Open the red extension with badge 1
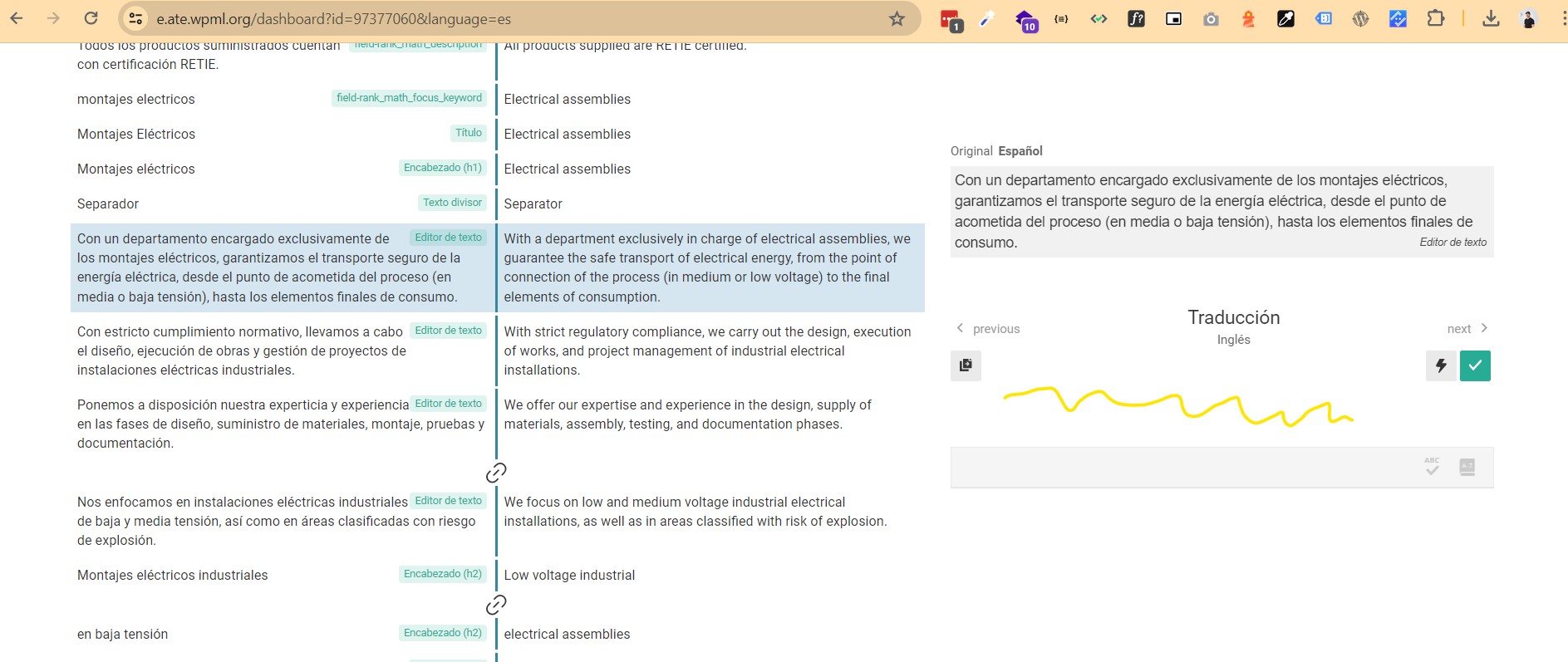 [x=951, y=20]
